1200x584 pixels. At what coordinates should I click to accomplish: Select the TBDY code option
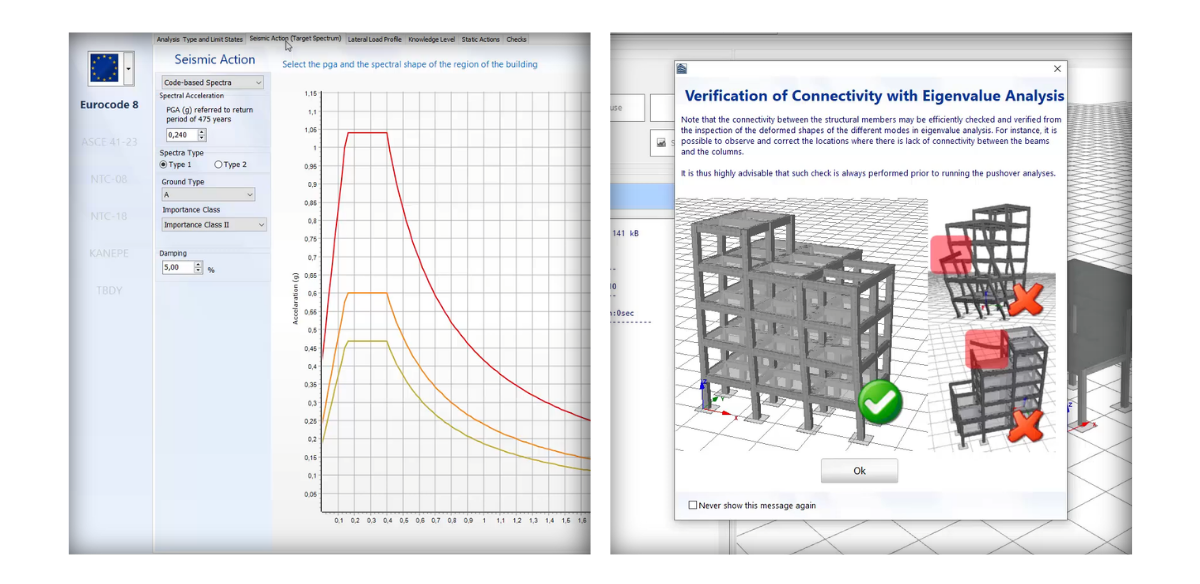[109, 290]
